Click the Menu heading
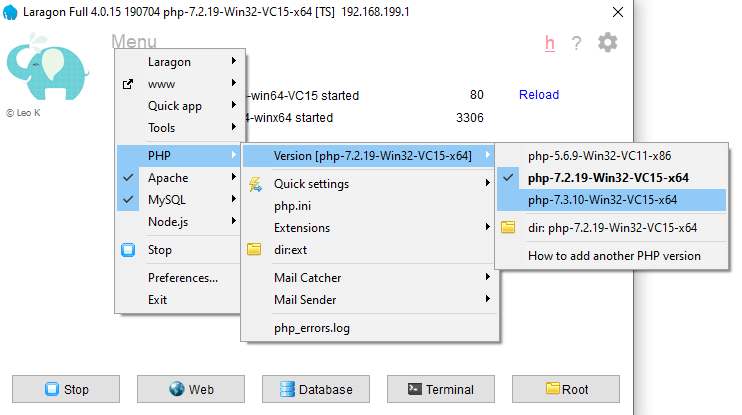The width and height of the screenshot is (742, 415). click(x=134, y=41)
